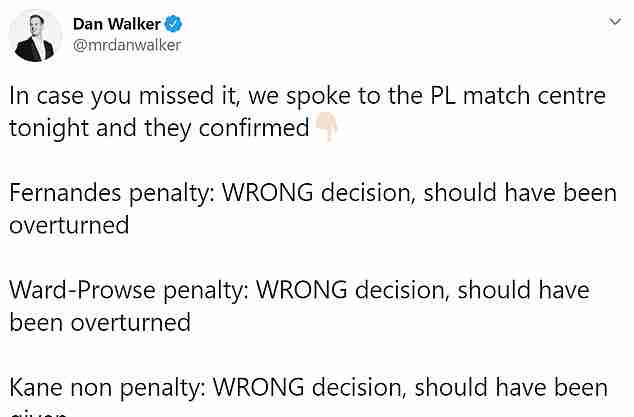Screen dimensions: 634x417
Task: Click 'WRONG' in the Ward-Prowse penalty line
Action: pos(302,290)
